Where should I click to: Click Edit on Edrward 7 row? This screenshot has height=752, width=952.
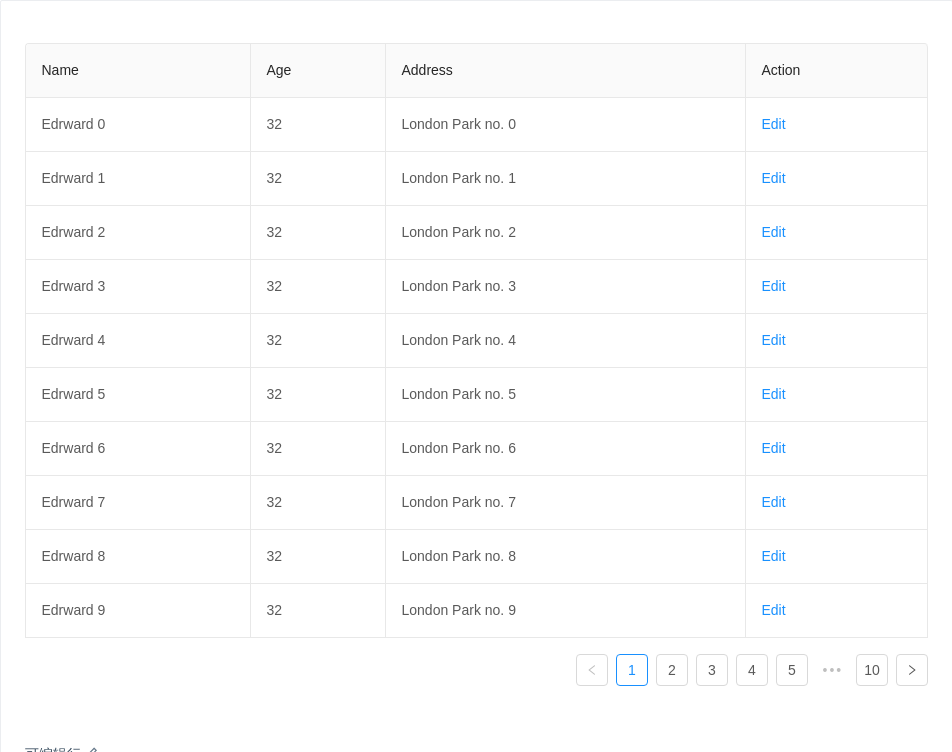[x=773, y=502]
